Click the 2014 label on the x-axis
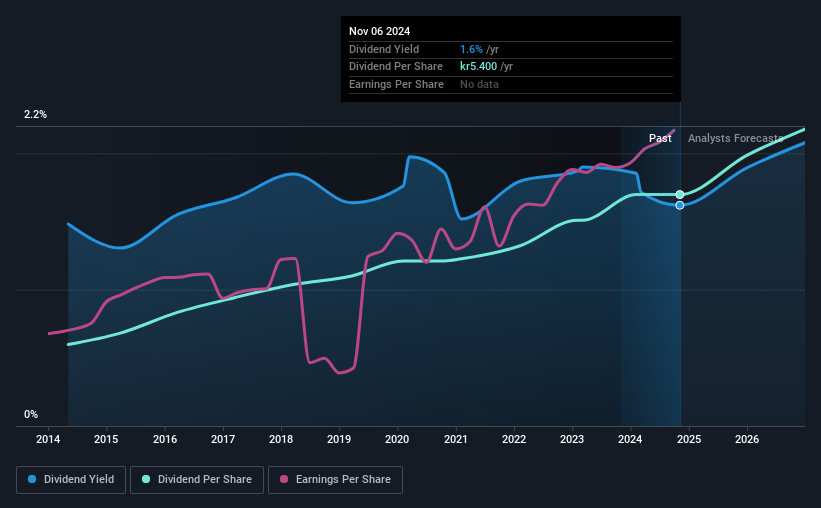Image resolution: width=821 pixels, height=508 pixels. tap(48, 439)
